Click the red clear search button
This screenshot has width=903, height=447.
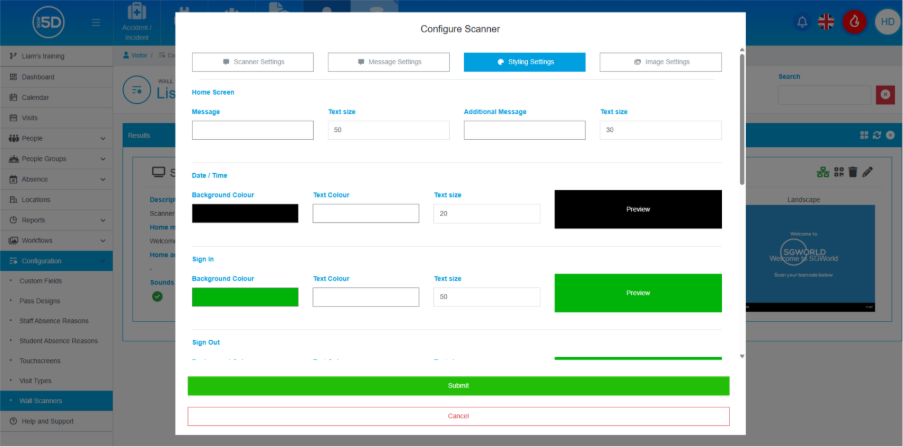tap(885, 94)
